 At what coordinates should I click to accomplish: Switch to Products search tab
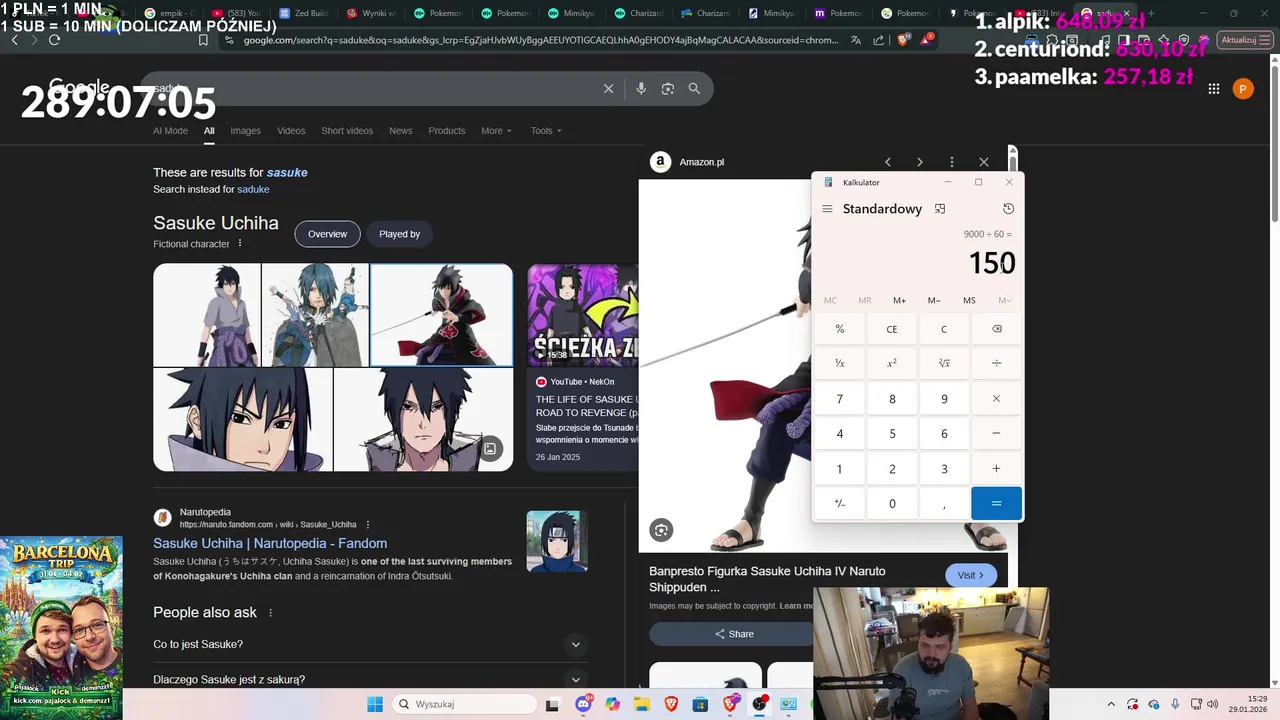click(x=446, y=131)
